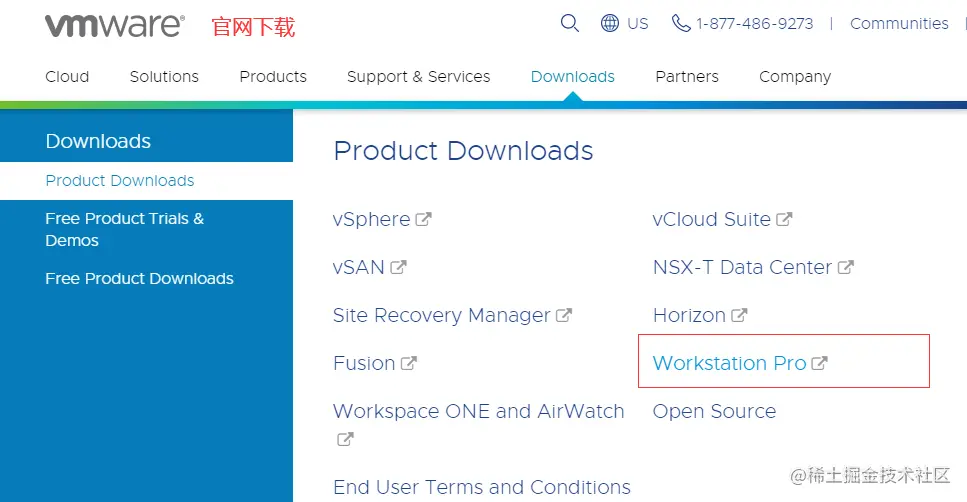Open the vSphere download link
967x502 pixels.
[x=371, y=220]
